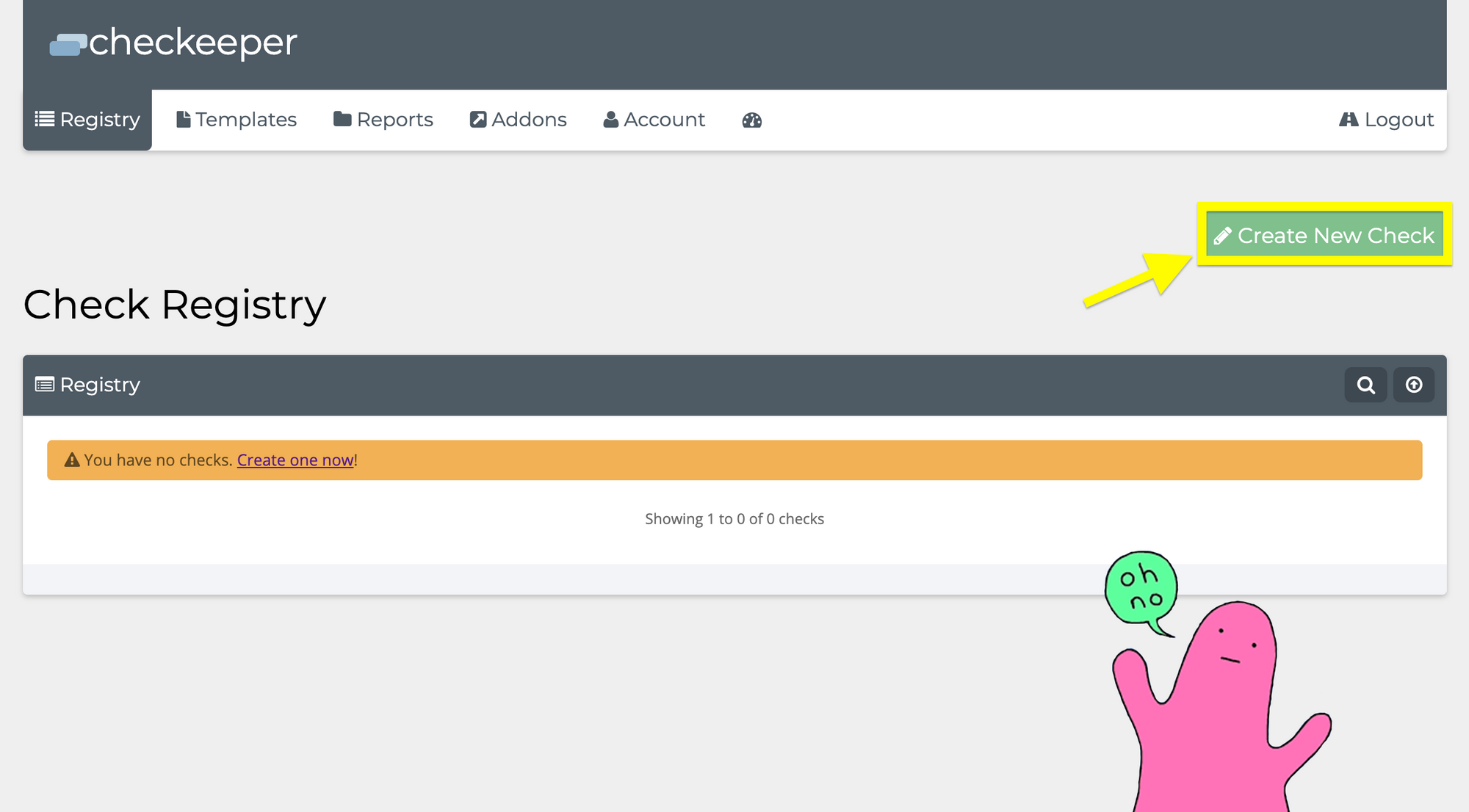This screenshot has width=1469, height=812.
Task: Switch to the Account tab
Action: tap(654, 120)
